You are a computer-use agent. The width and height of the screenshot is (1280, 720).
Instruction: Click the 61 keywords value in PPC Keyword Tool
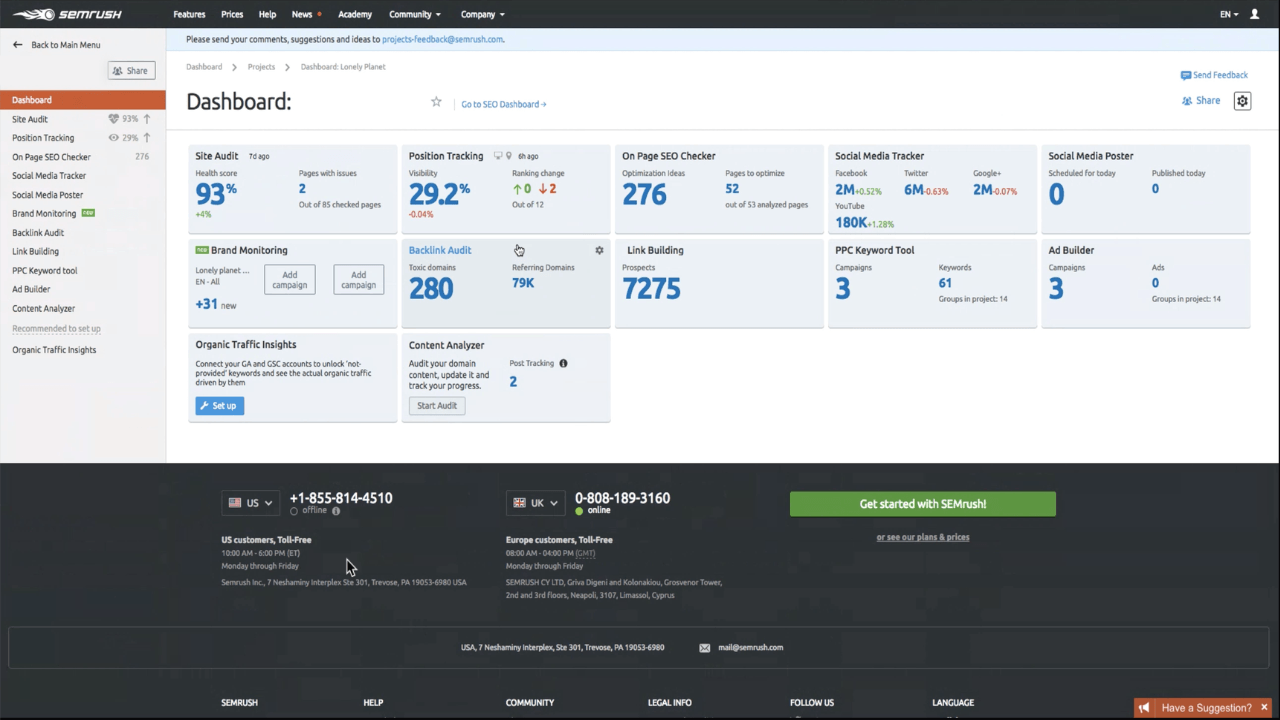tap(945, 283)
